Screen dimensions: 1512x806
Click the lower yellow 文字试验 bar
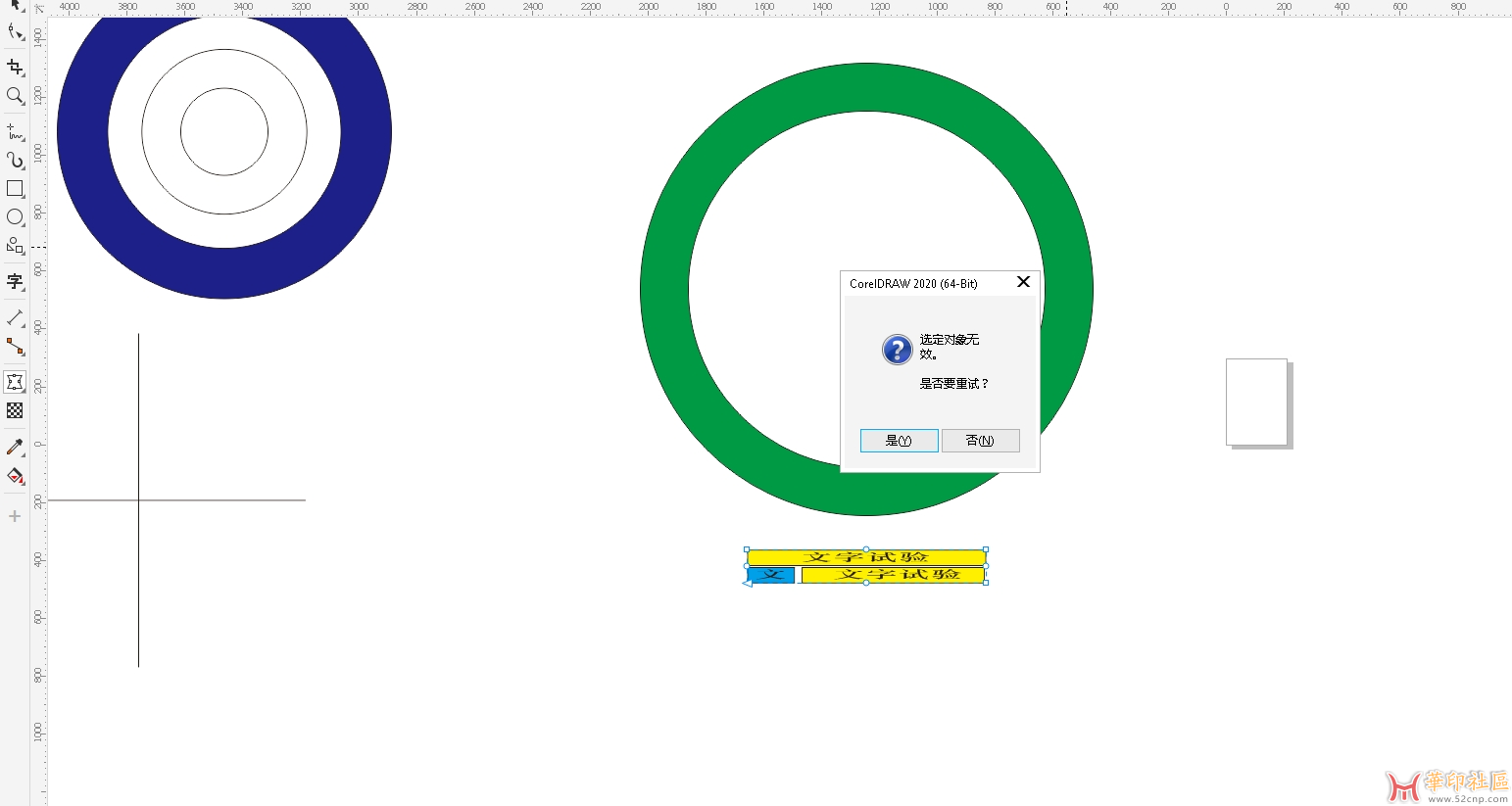(893, 575)
